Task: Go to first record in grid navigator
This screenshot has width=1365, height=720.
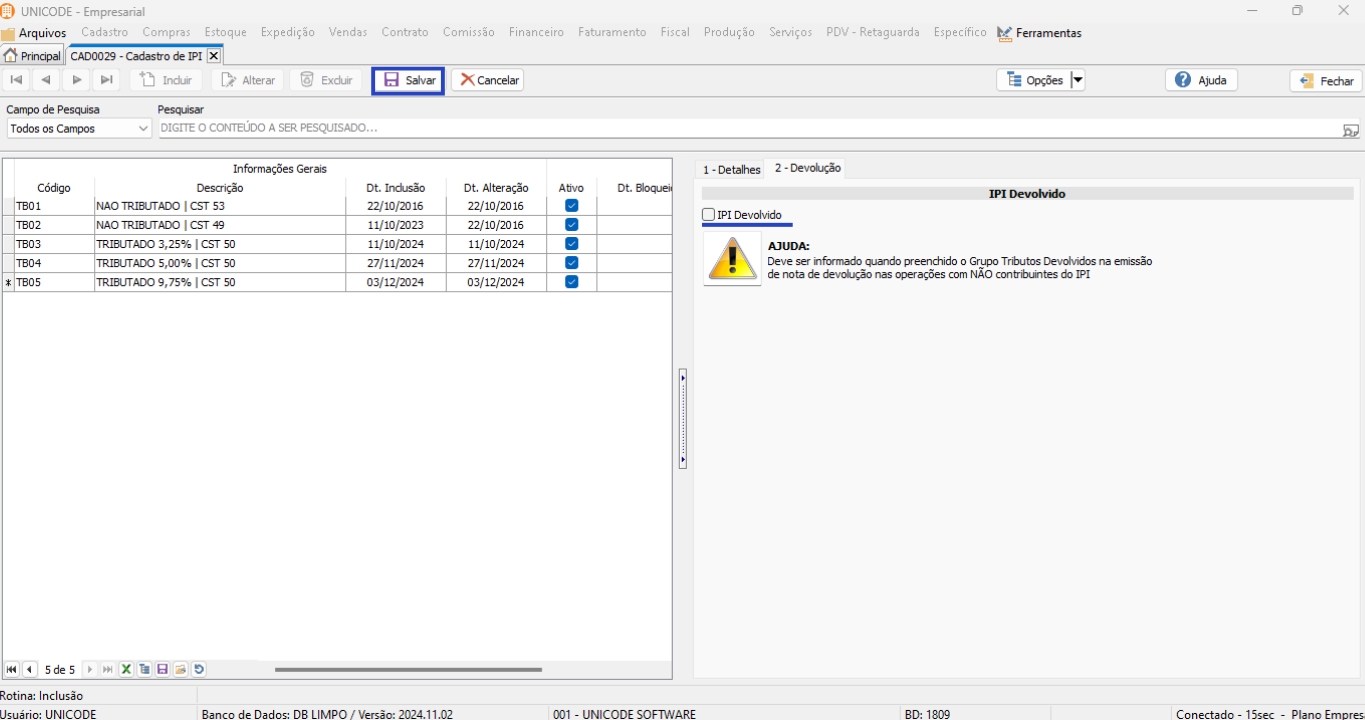Action: click(12, 670)
